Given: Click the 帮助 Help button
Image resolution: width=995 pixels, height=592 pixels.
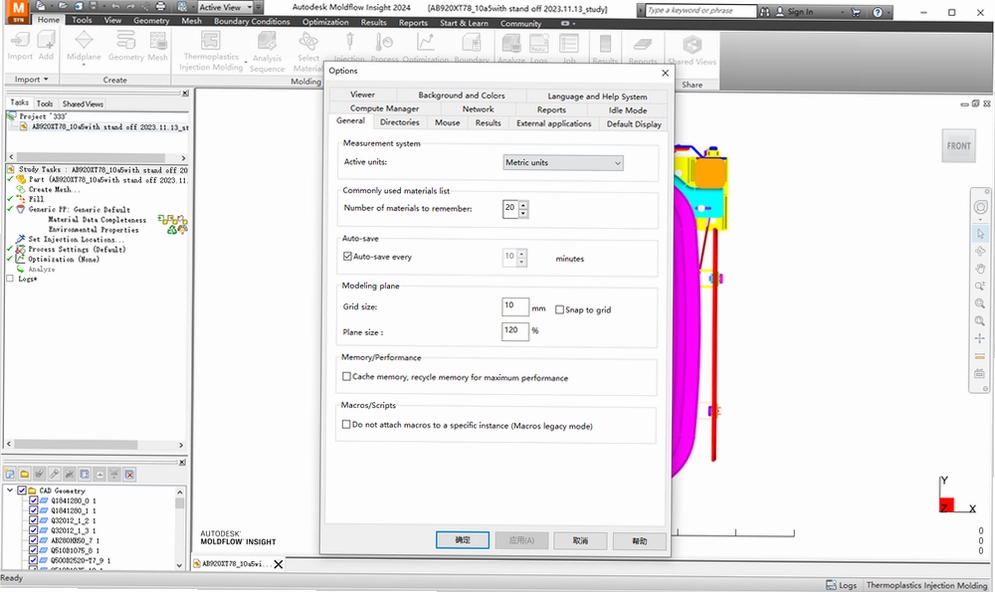Looking at the screenshot, I should click(x=639, y=541).
